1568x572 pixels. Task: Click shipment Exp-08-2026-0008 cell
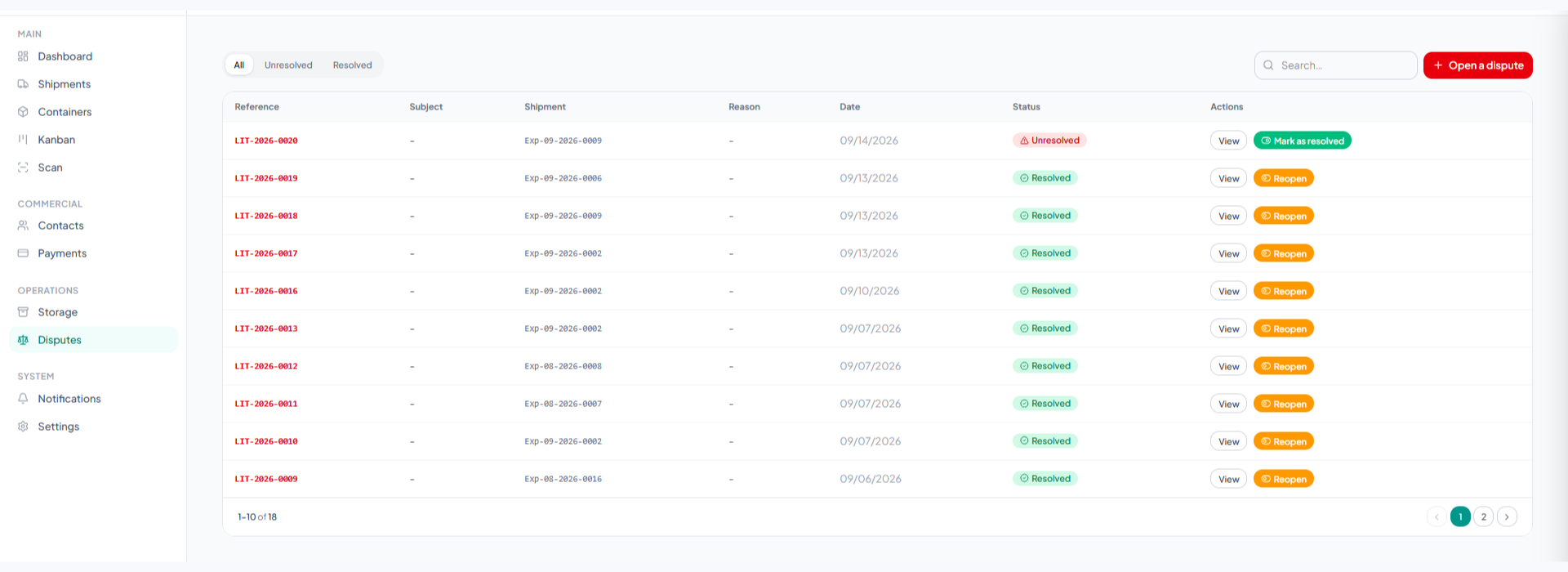pyautogui.click(x=563, y=366)
